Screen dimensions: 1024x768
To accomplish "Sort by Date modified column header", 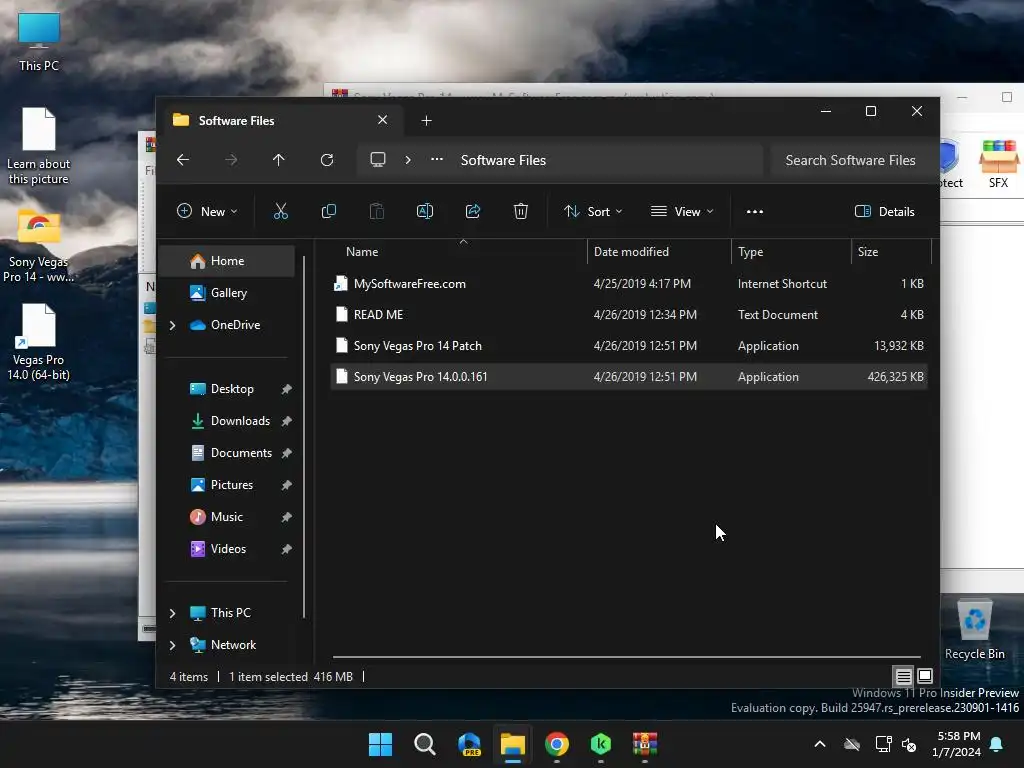I will (x=659, y=251).
